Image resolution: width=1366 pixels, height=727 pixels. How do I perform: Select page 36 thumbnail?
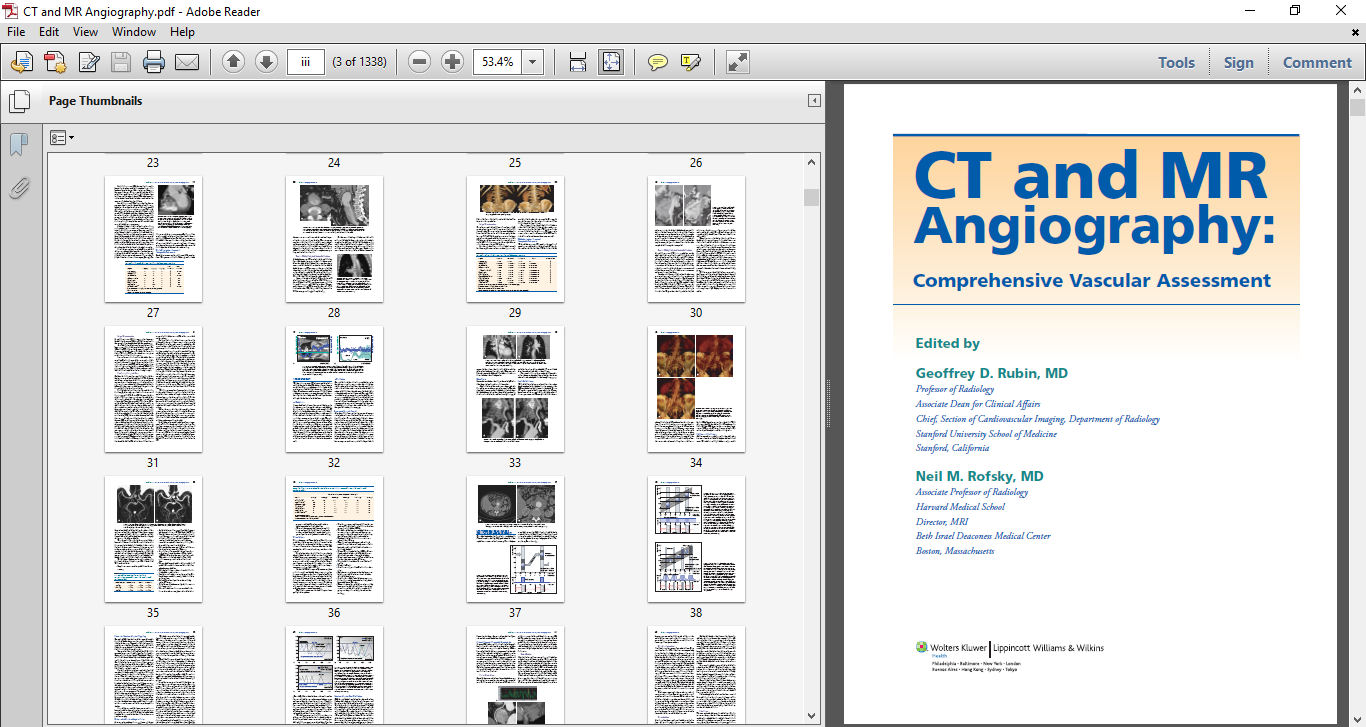point(334,539)
